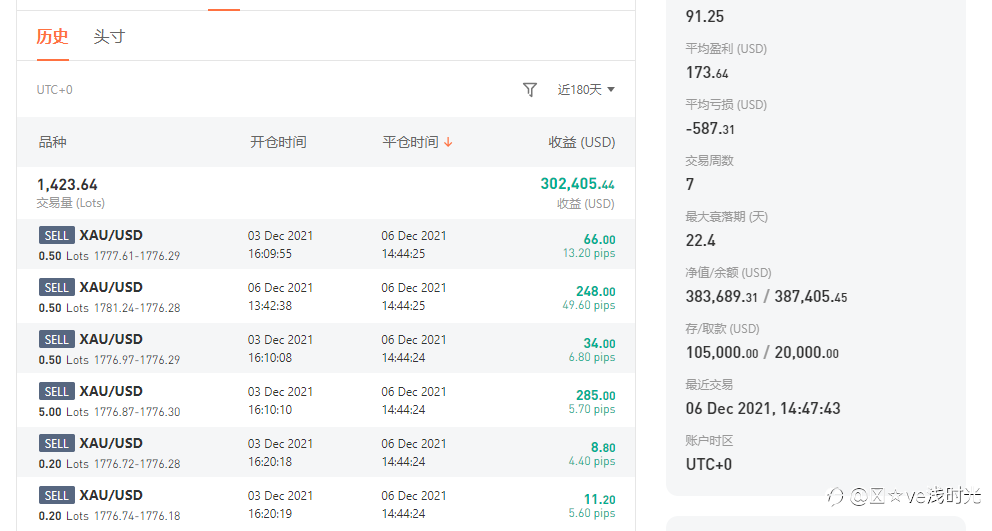Expand the 近180天 period dropdown
The image size is (992, 531).
coord(585,90)
